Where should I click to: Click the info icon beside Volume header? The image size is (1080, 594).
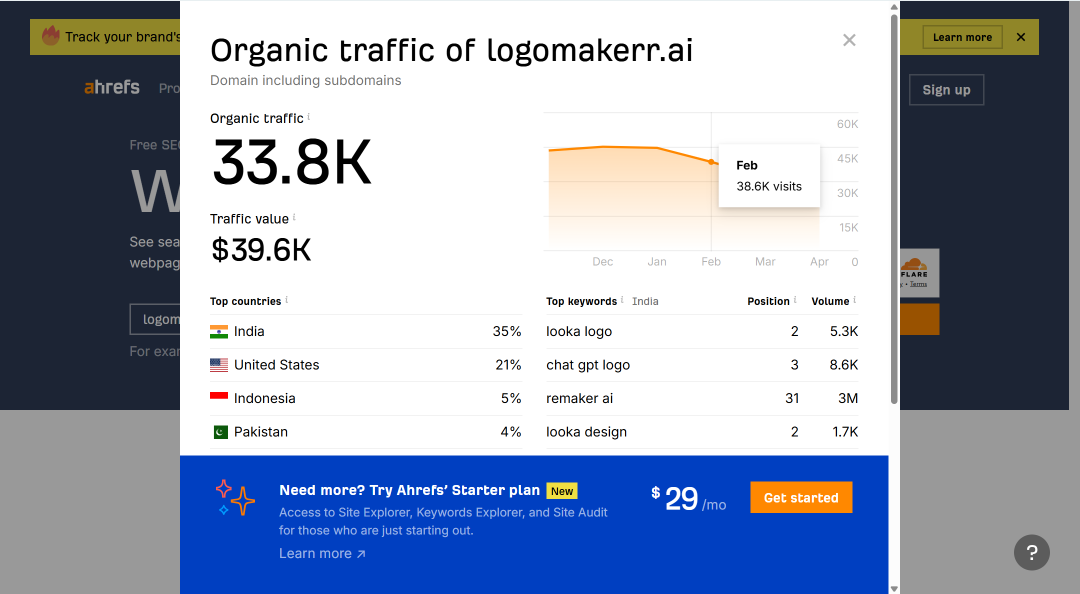tap(855, 300)
